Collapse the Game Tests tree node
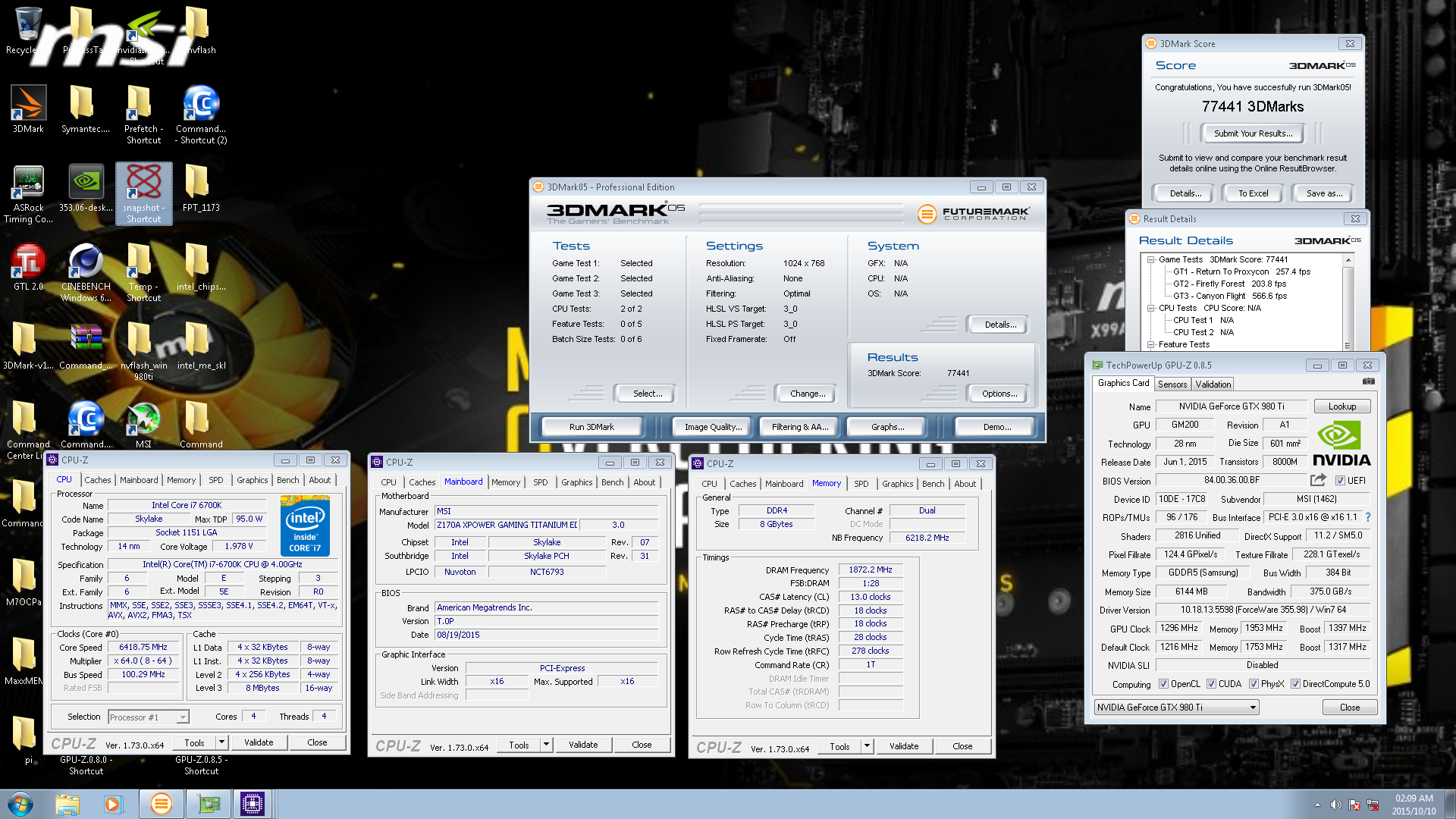This screenshot has width=1456, height=819. coord(1150,259)
